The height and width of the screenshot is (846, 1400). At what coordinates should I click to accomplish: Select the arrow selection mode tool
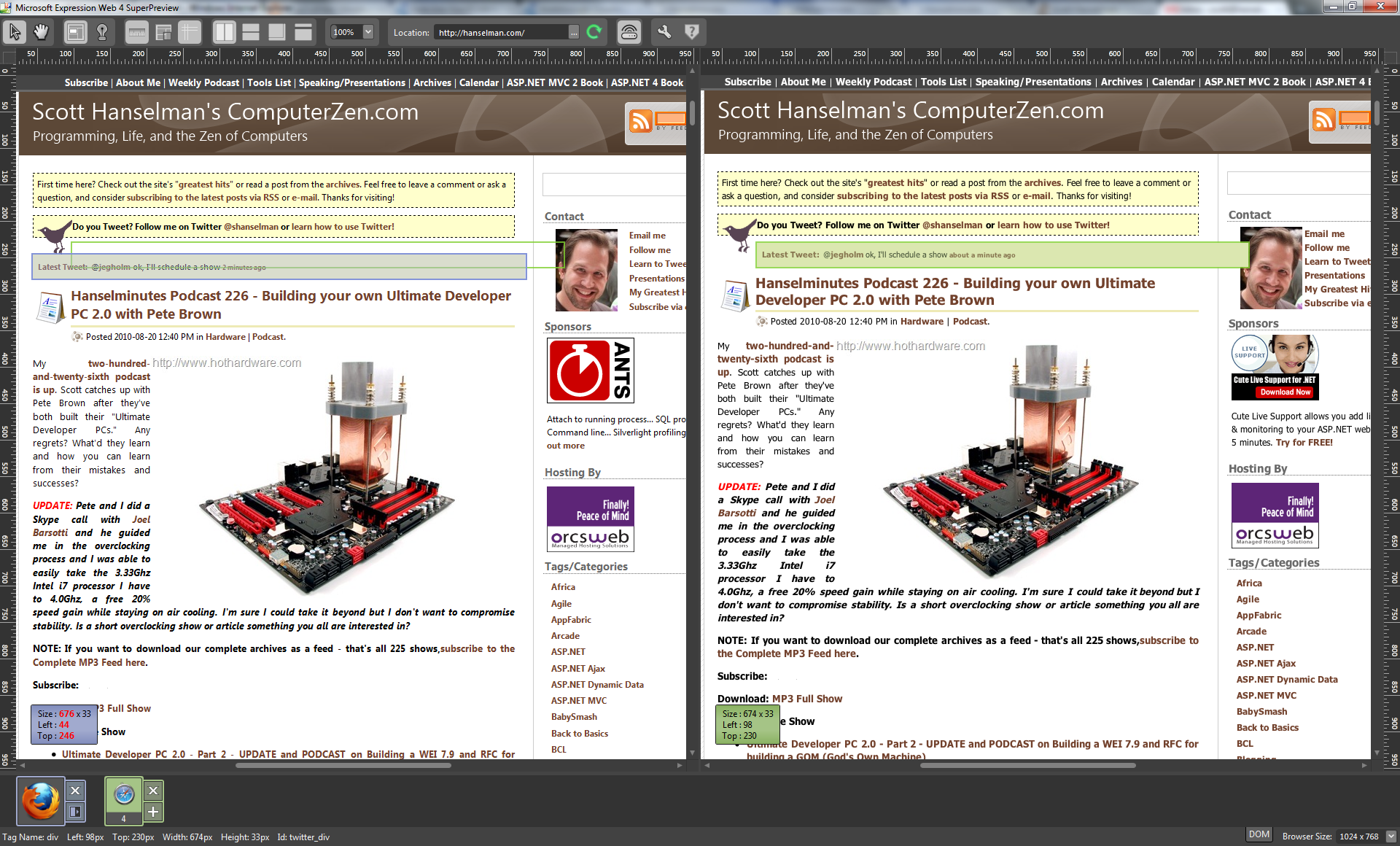coord(15,32)
